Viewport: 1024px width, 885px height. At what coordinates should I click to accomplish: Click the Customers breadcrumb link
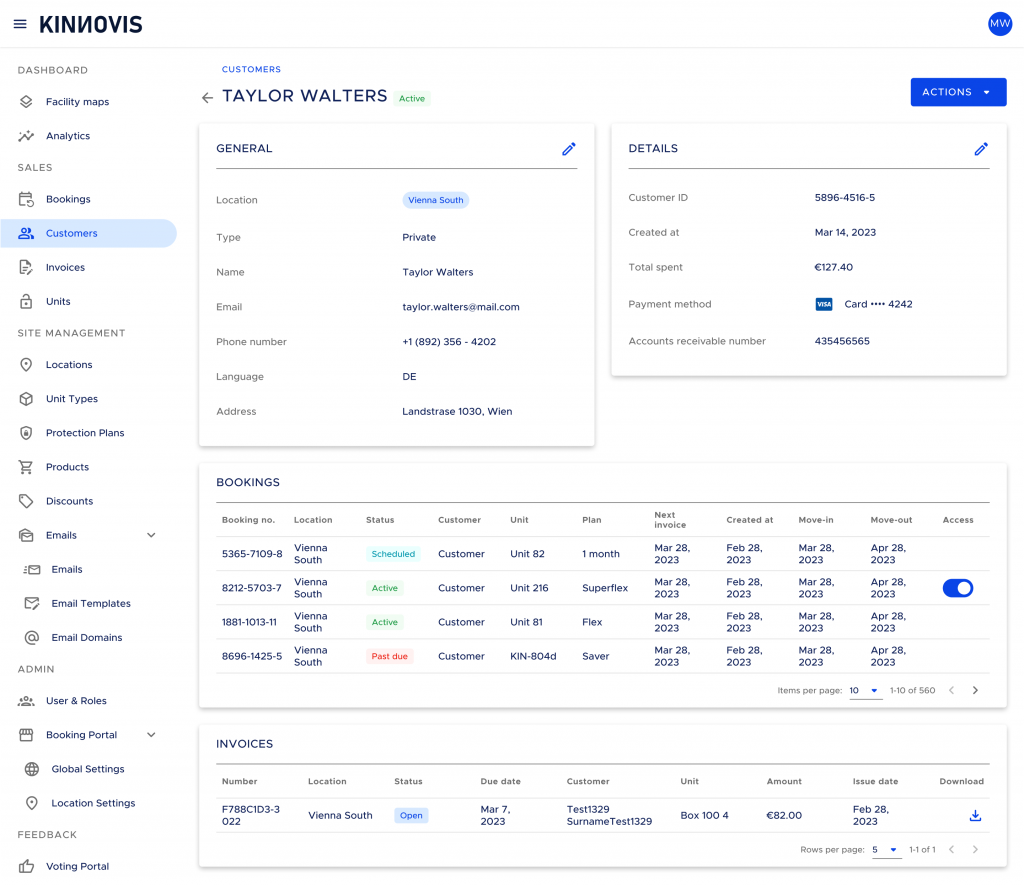click(251, 69)
